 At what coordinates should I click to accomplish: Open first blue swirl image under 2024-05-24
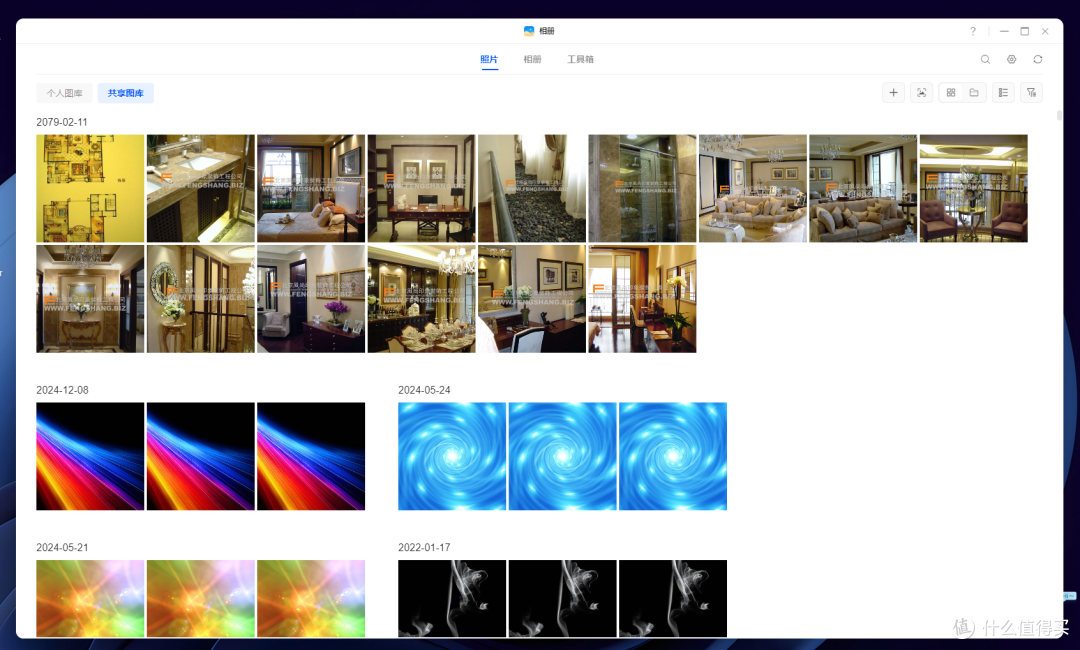click(x=452, y=457)
